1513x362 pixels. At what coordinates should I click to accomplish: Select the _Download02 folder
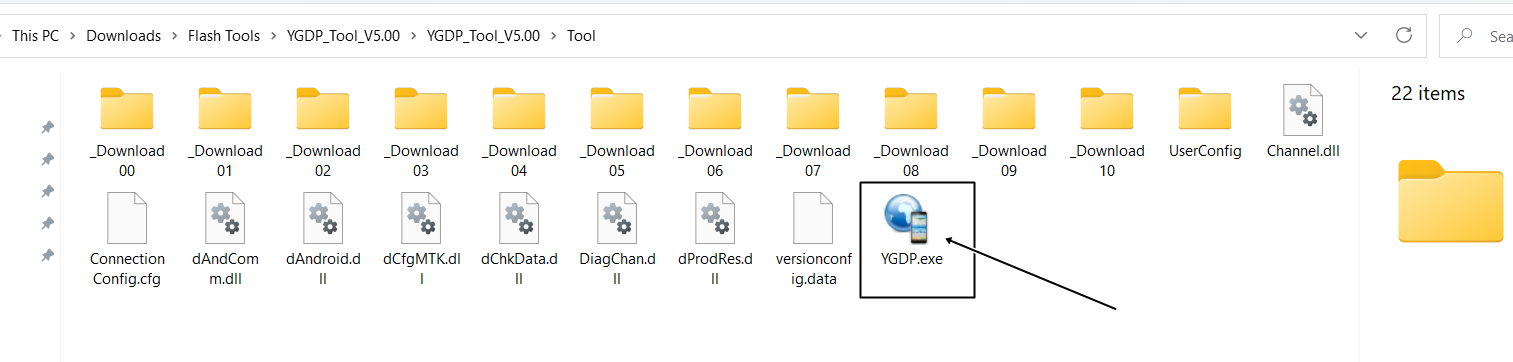[x=323, y=131]
